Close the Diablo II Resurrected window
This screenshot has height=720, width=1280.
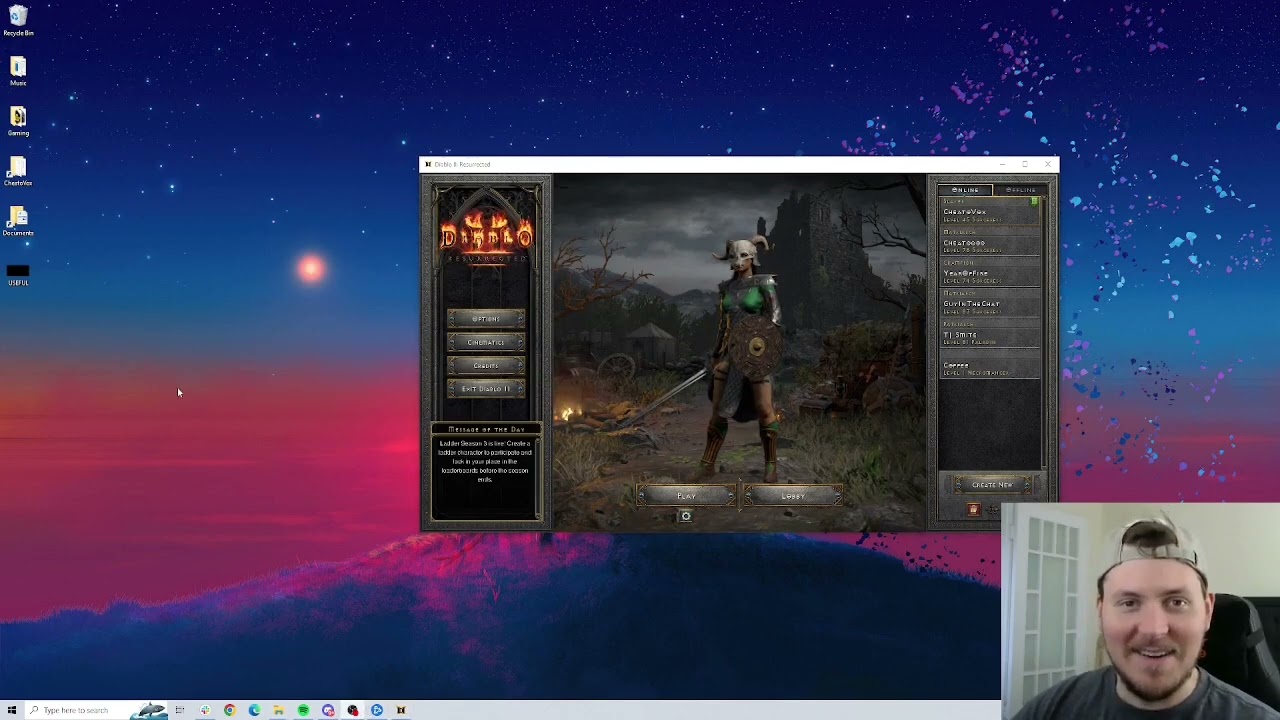pyautogui.click(x=1048, y=164)
